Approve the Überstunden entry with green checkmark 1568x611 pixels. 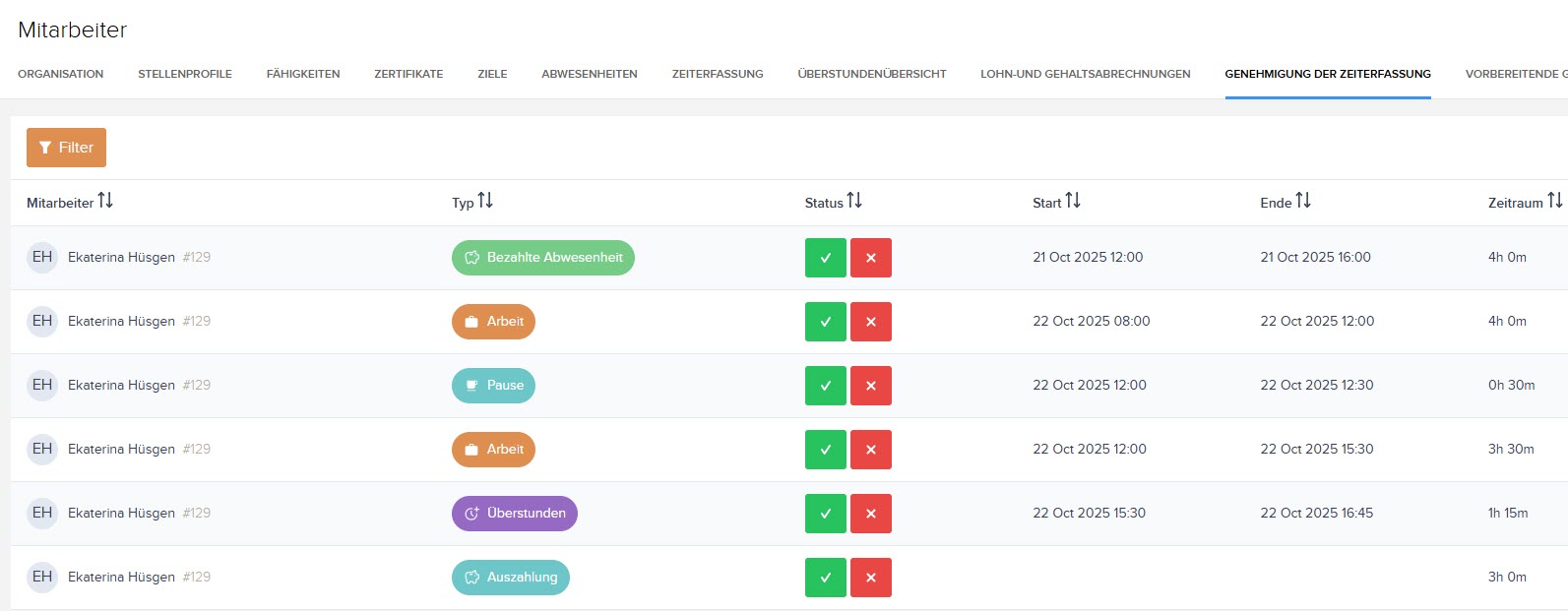coord(825,514)
